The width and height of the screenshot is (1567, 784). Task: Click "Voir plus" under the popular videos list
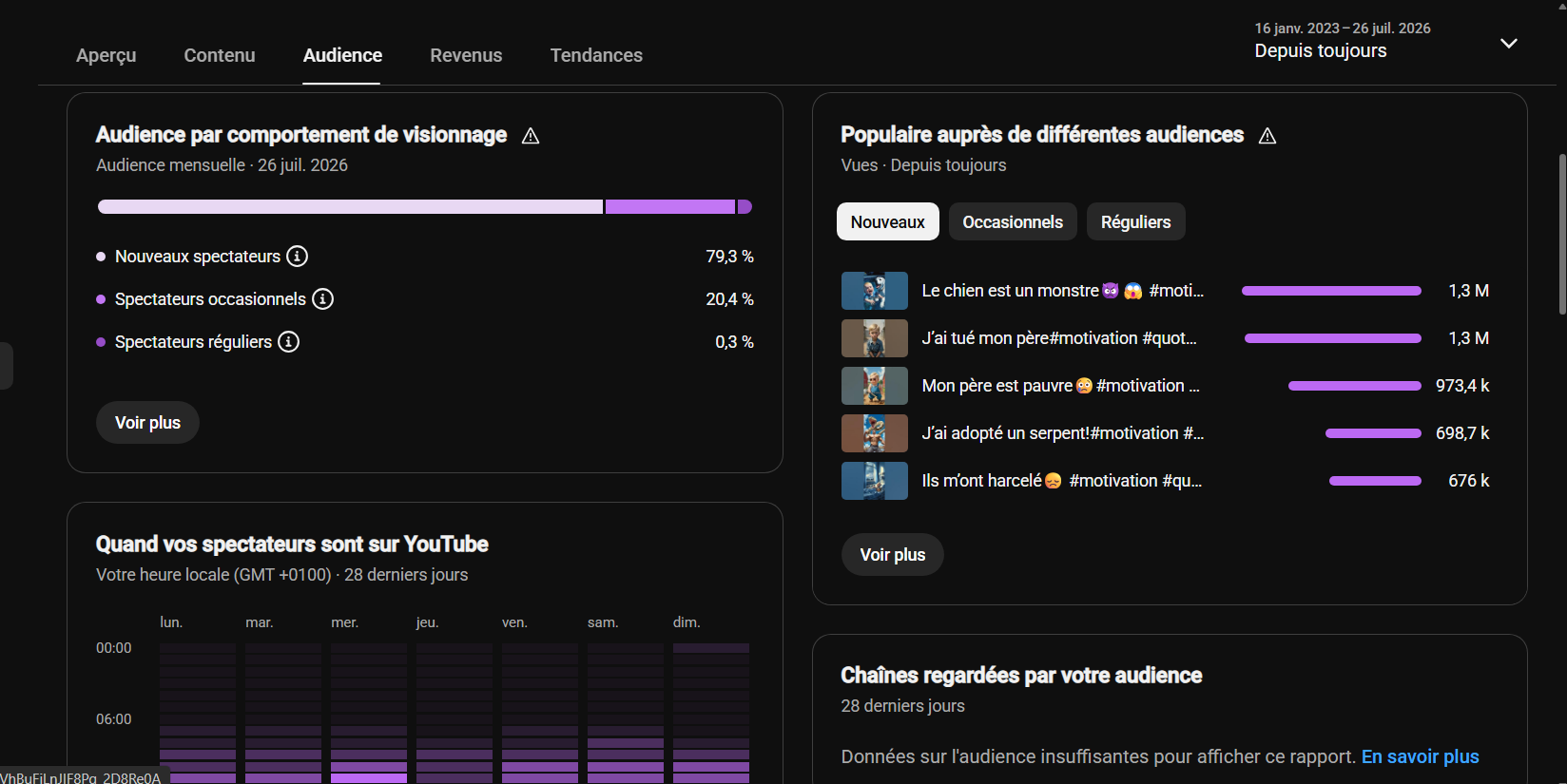pyautogui.click(x=893, y=555)
